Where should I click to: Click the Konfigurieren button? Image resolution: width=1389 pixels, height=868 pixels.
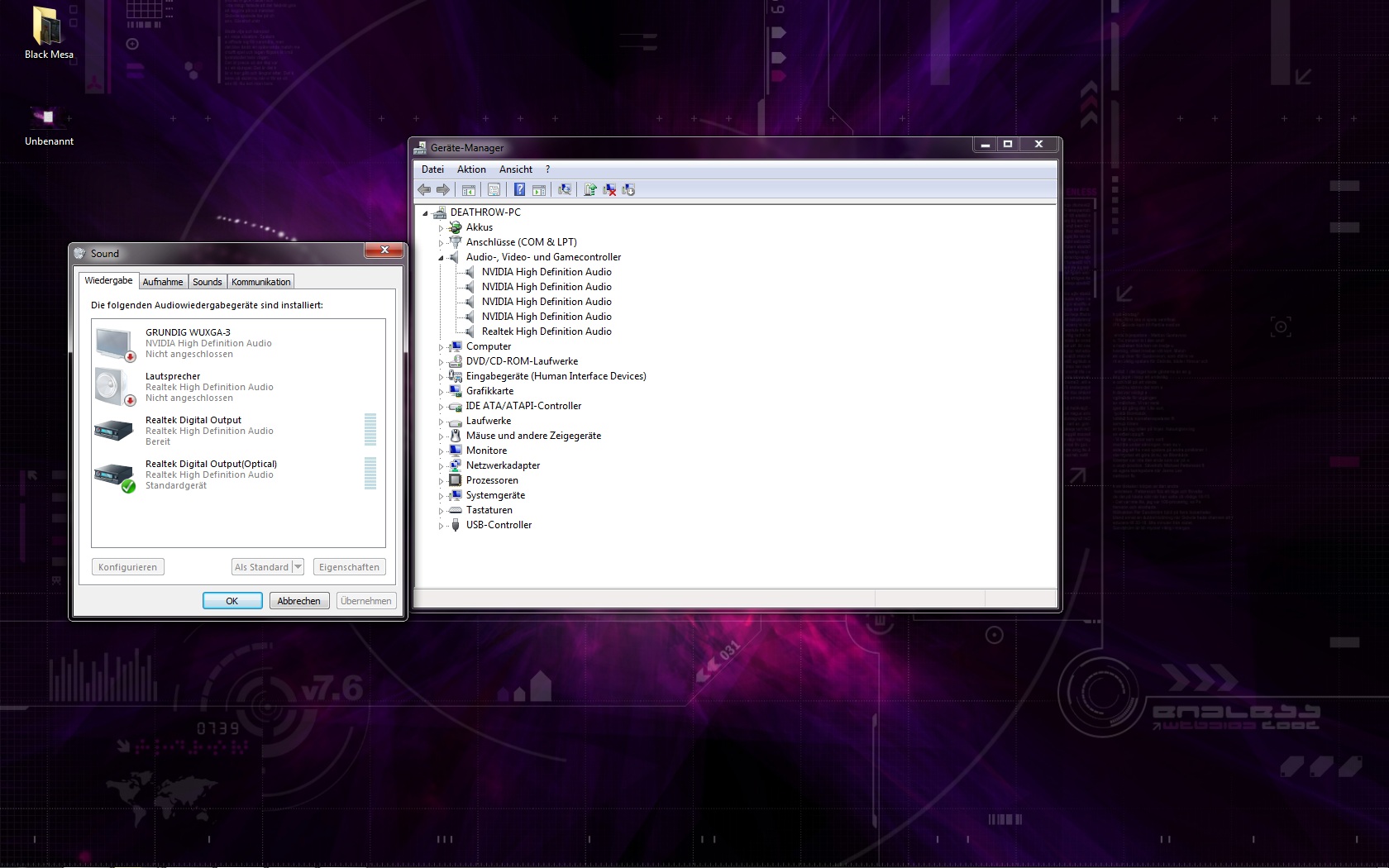pyautogui.click(x=127, y=567)
